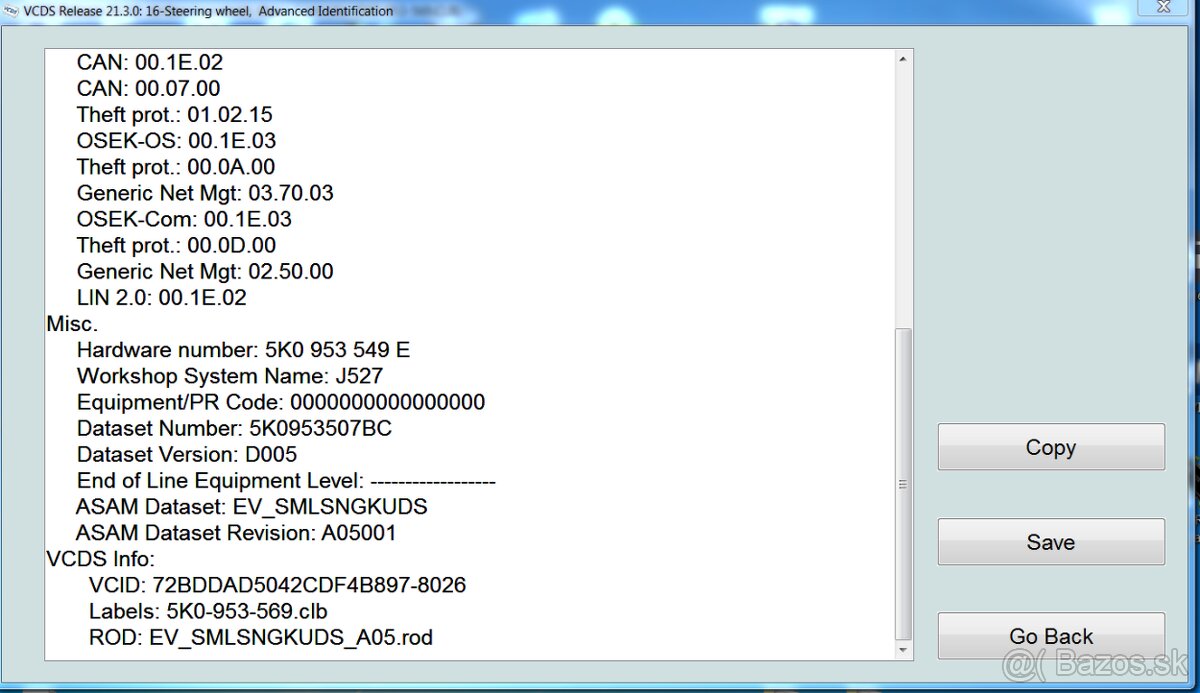Viewport: 1200px width, 693px height.
Task: Click the 'Theft prot.: 01.02.15' line
Action: 174,114
